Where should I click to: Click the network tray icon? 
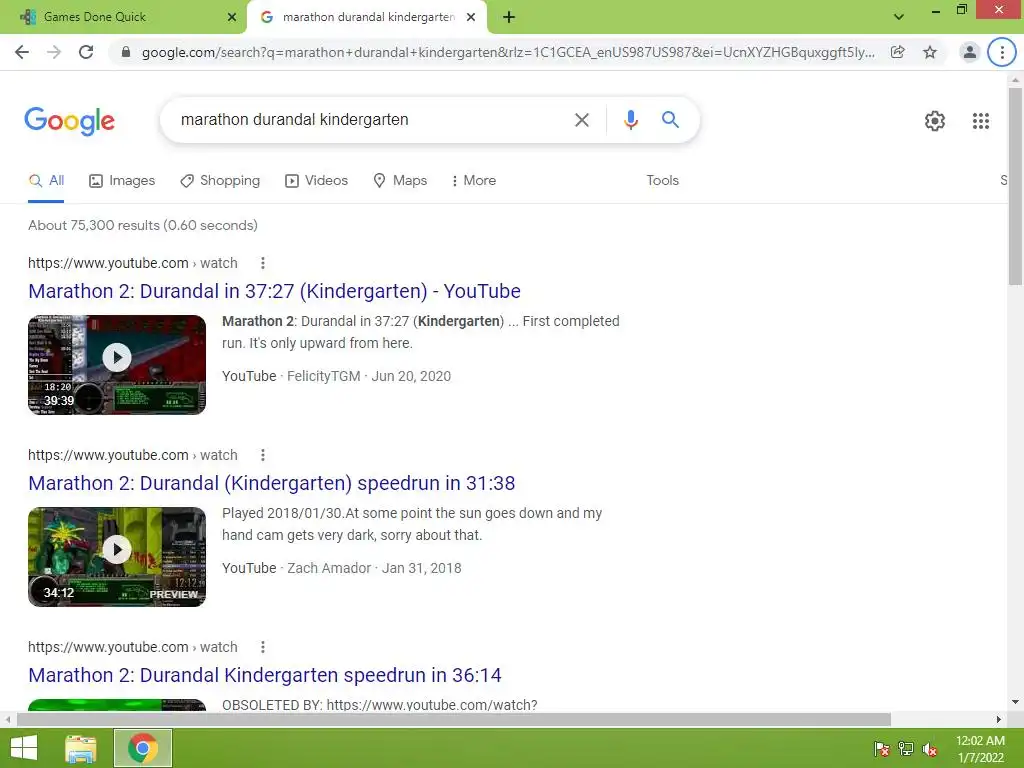[906, 749]
